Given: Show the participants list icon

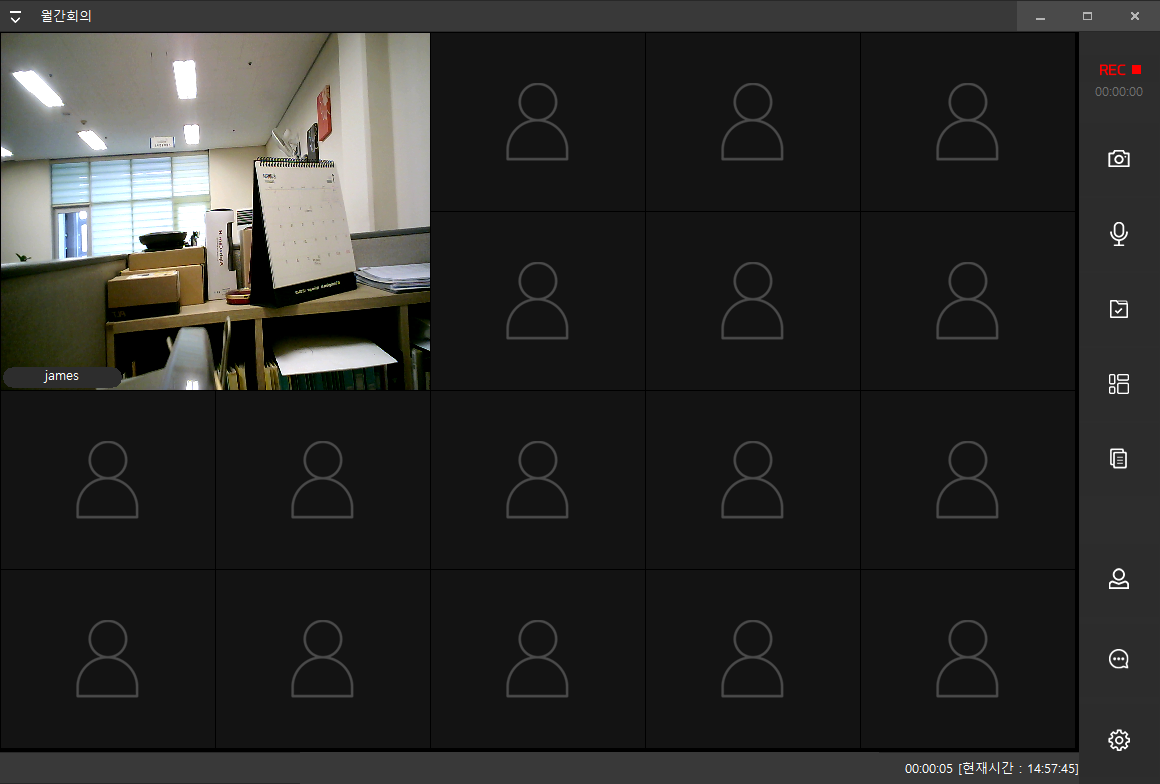Looking at the screenshot, I should 1119,578.
